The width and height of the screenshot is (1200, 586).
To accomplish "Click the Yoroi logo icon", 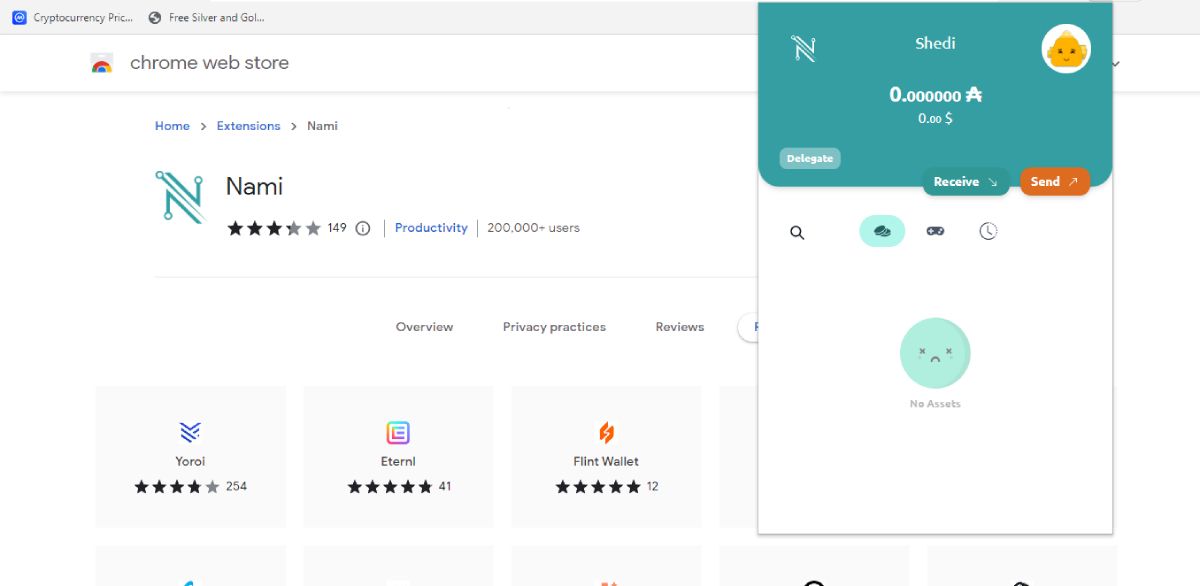I will [x=190, y=432].
